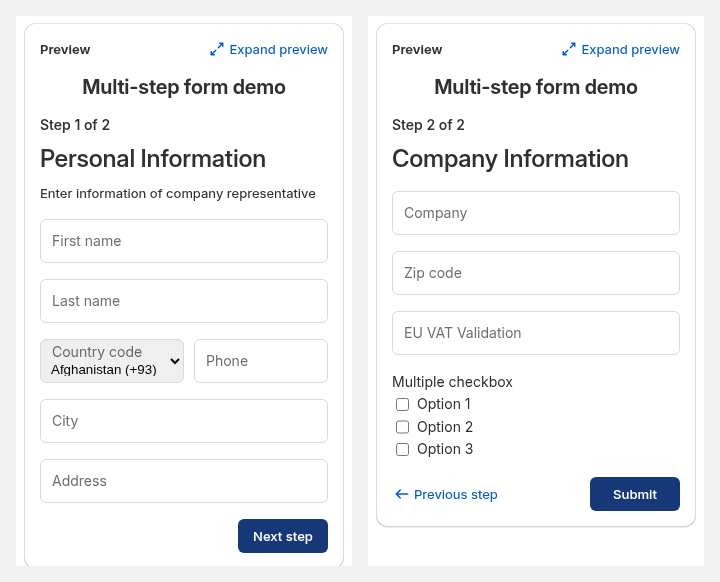Open Expand preview link on Company Information form

[x=621, y=50]
